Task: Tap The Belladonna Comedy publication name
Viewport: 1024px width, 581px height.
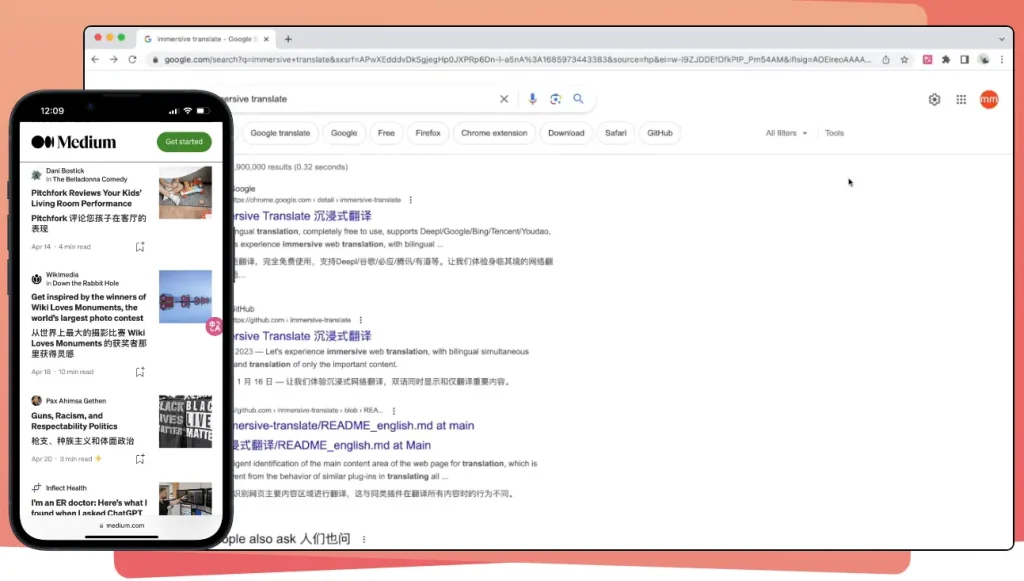Action: tap(89, 180)
